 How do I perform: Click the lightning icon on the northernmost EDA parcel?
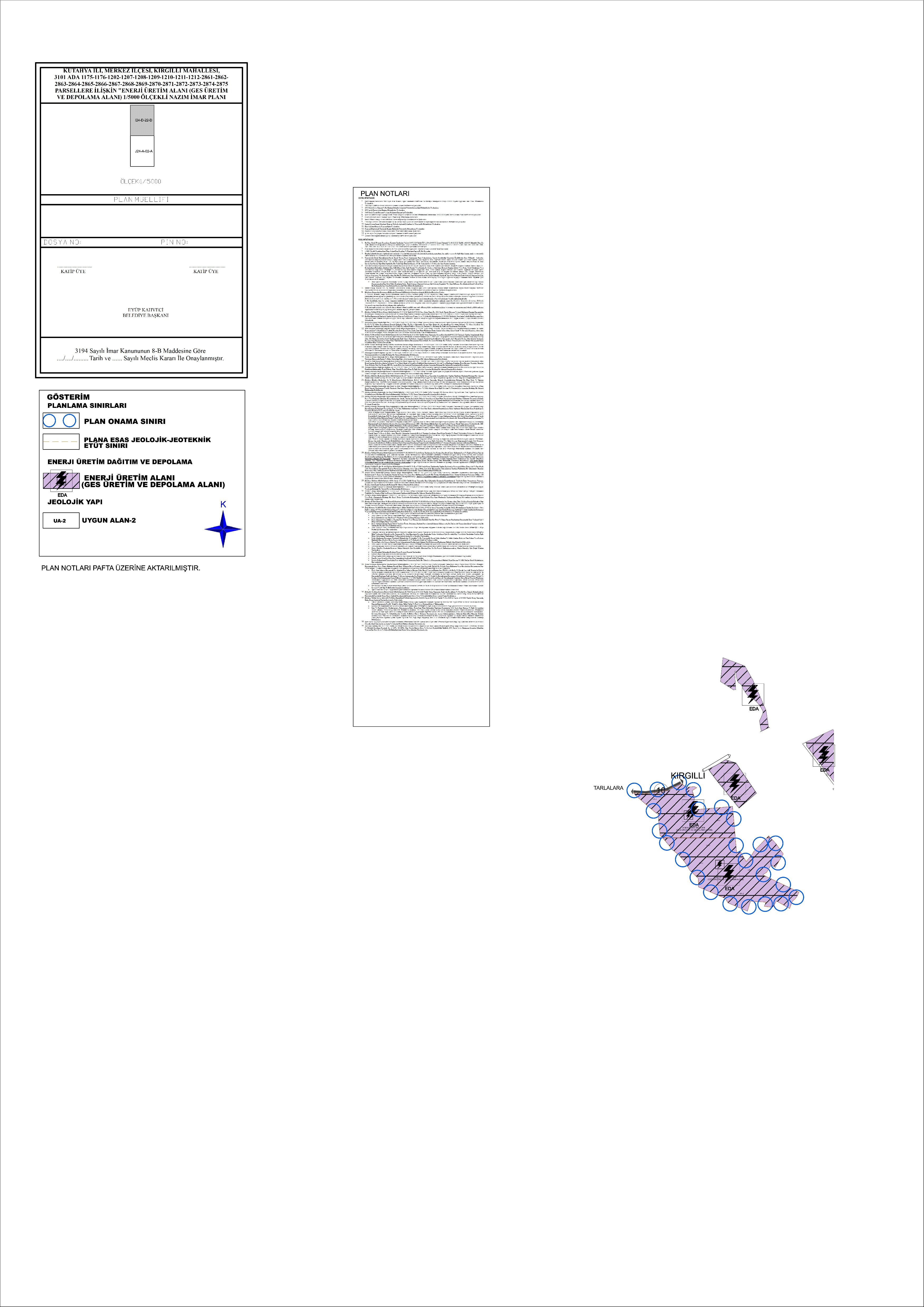click(x=753, y=694)
